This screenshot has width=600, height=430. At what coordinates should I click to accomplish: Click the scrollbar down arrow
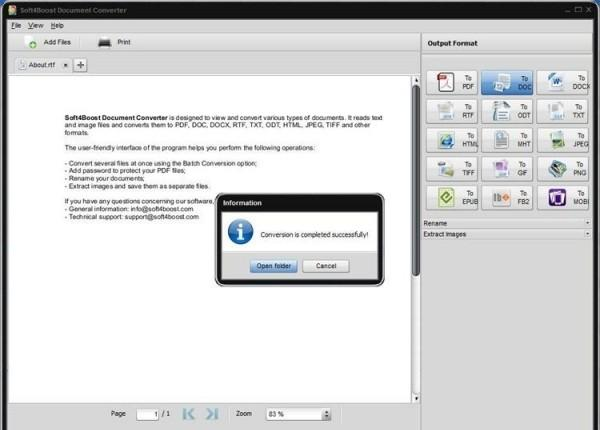pyautogui.click(x=416, y=398)
